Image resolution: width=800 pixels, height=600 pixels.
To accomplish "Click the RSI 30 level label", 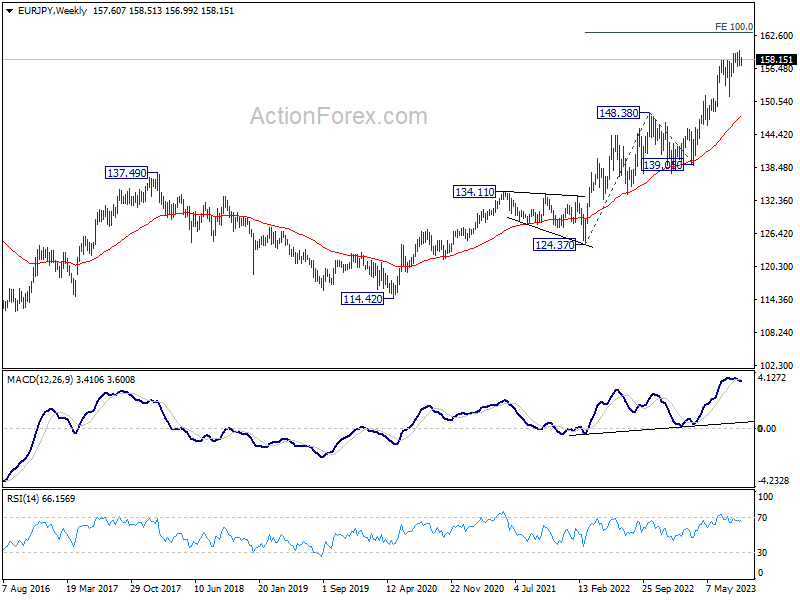I will 762,553.
